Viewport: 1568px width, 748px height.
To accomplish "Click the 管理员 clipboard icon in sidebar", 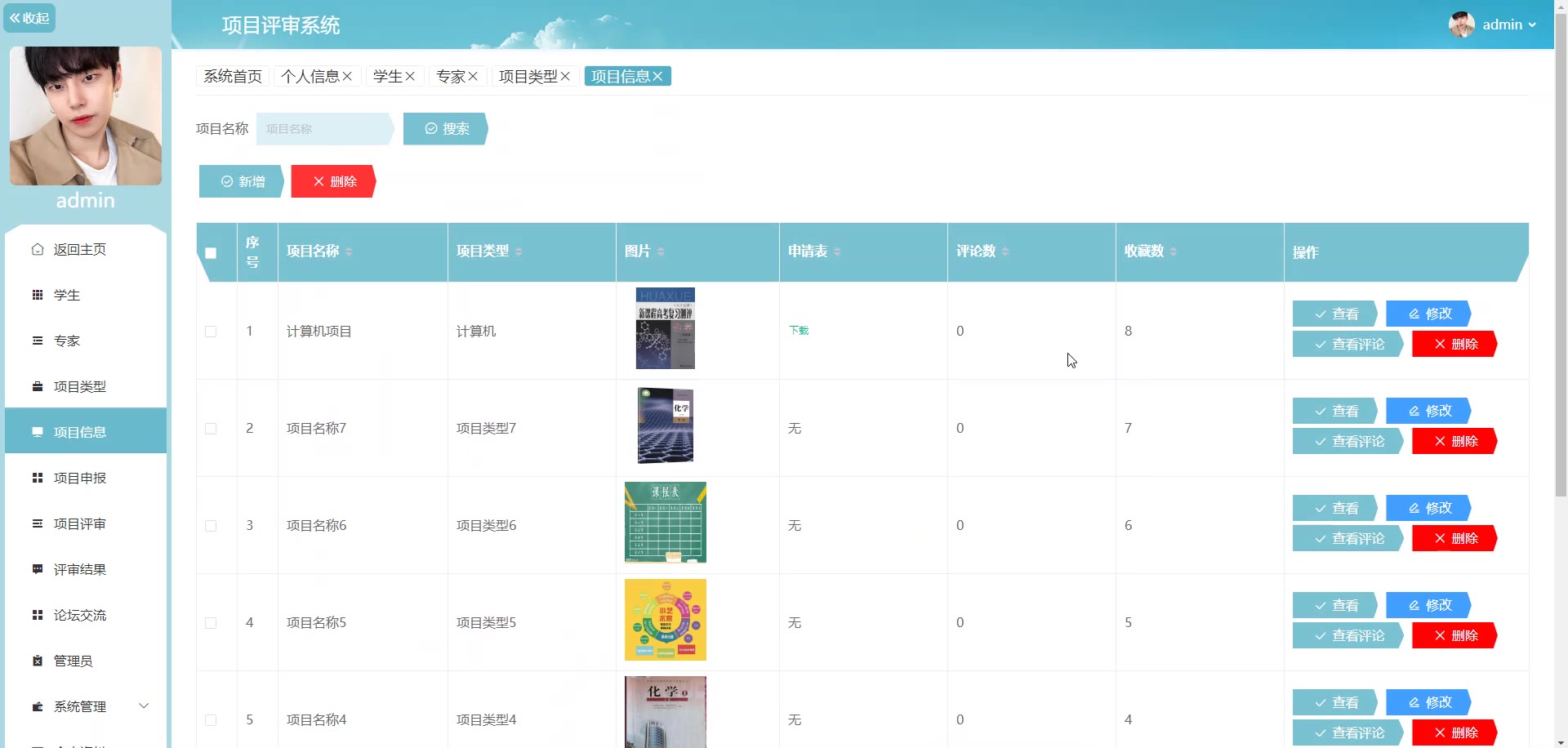I will [x=38, y=661].
